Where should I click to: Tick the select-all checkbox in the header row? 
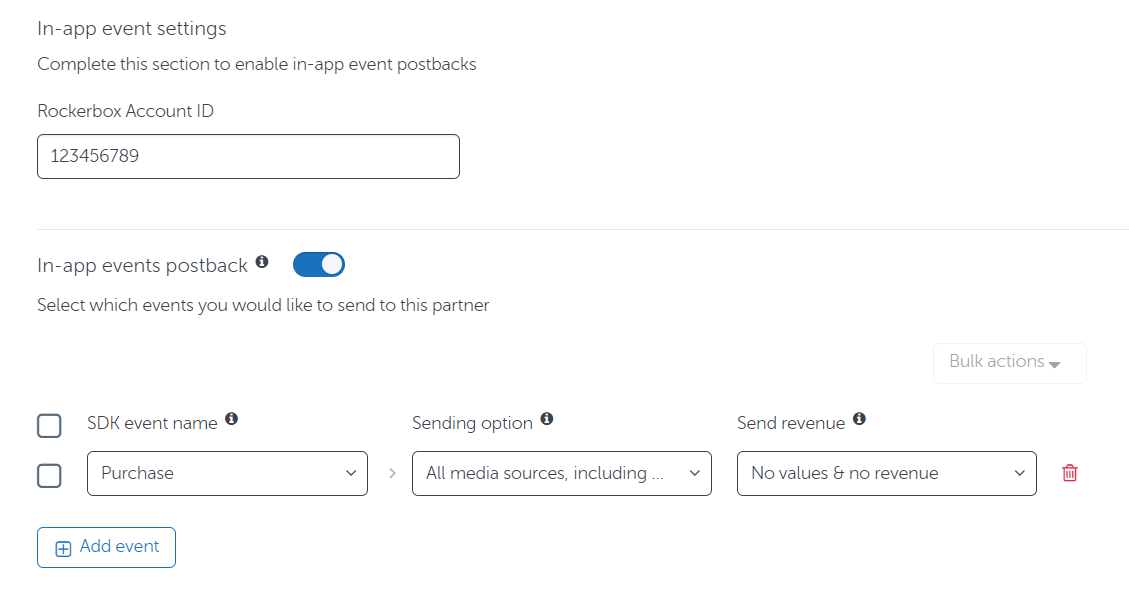(49, 426)
